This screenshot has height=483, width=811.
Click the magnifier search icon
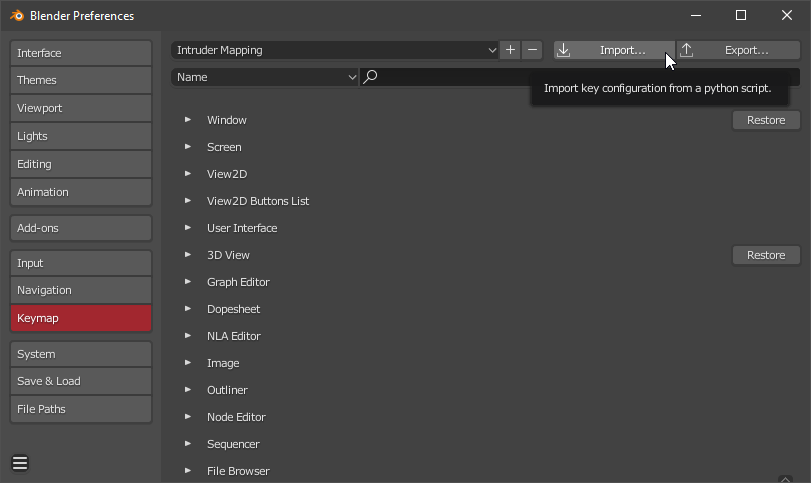(370, 77)
